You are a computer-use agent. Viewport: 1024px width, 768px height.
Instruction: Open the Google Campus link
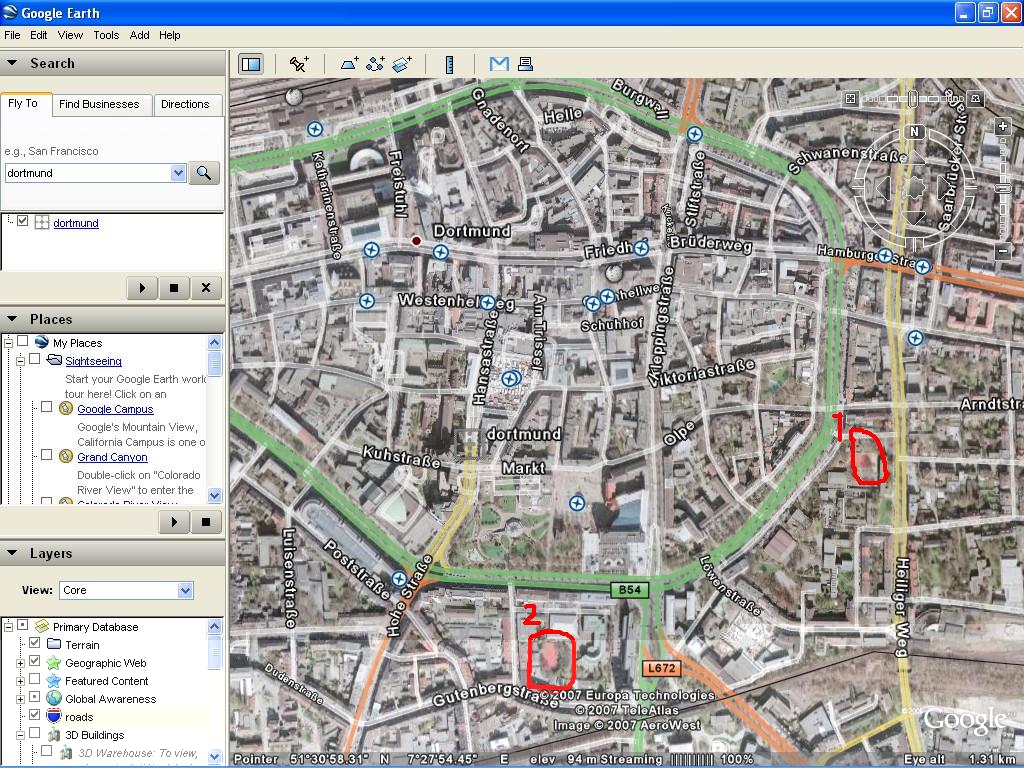115,409
